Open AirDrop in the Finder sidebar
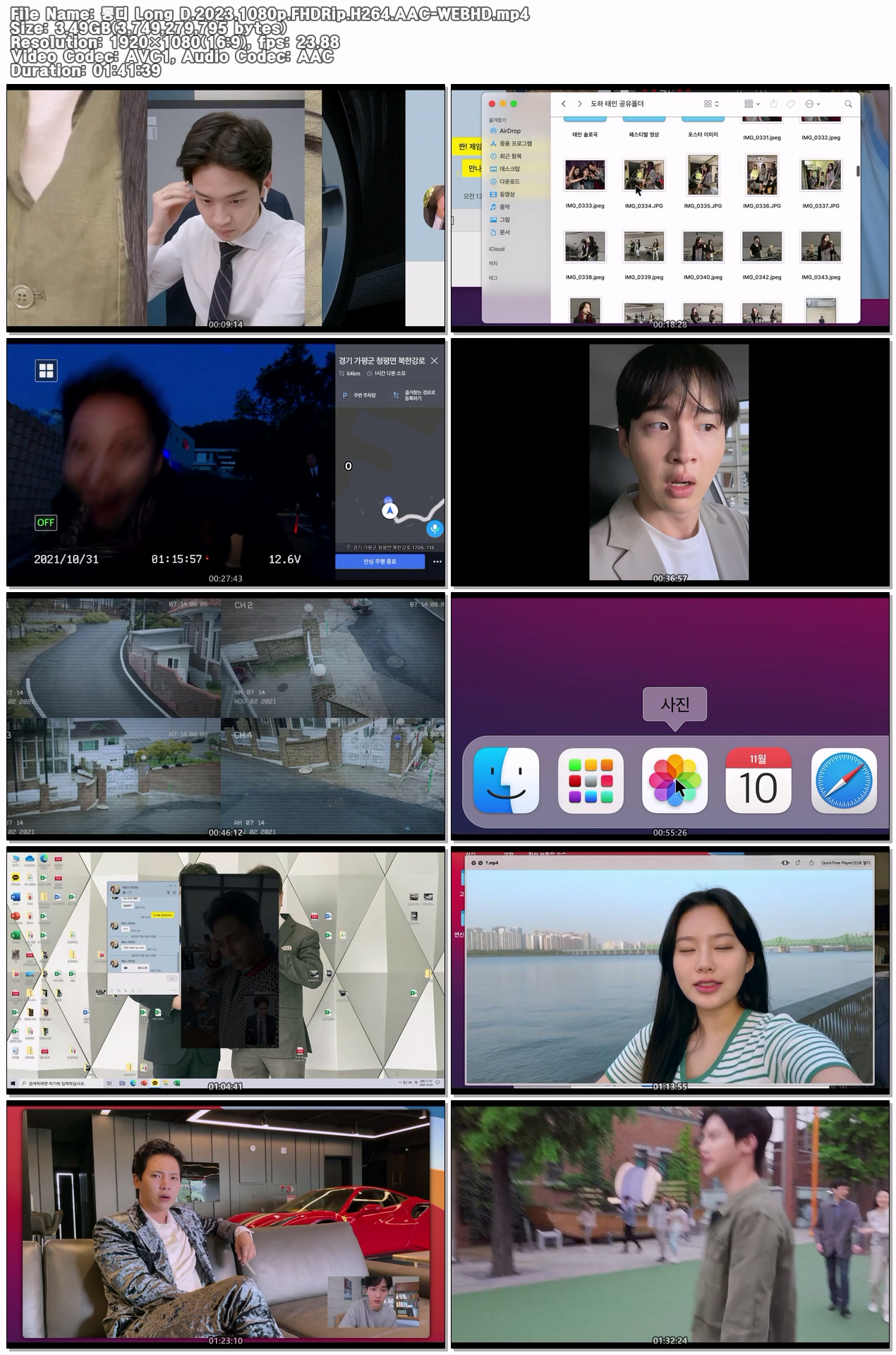Viewport: 896px width, 1355px height. point(505,131)
